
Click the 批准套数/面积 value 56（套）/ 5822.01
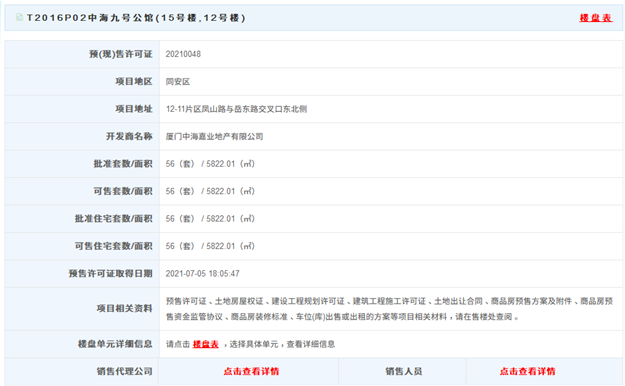coord(210,164)
